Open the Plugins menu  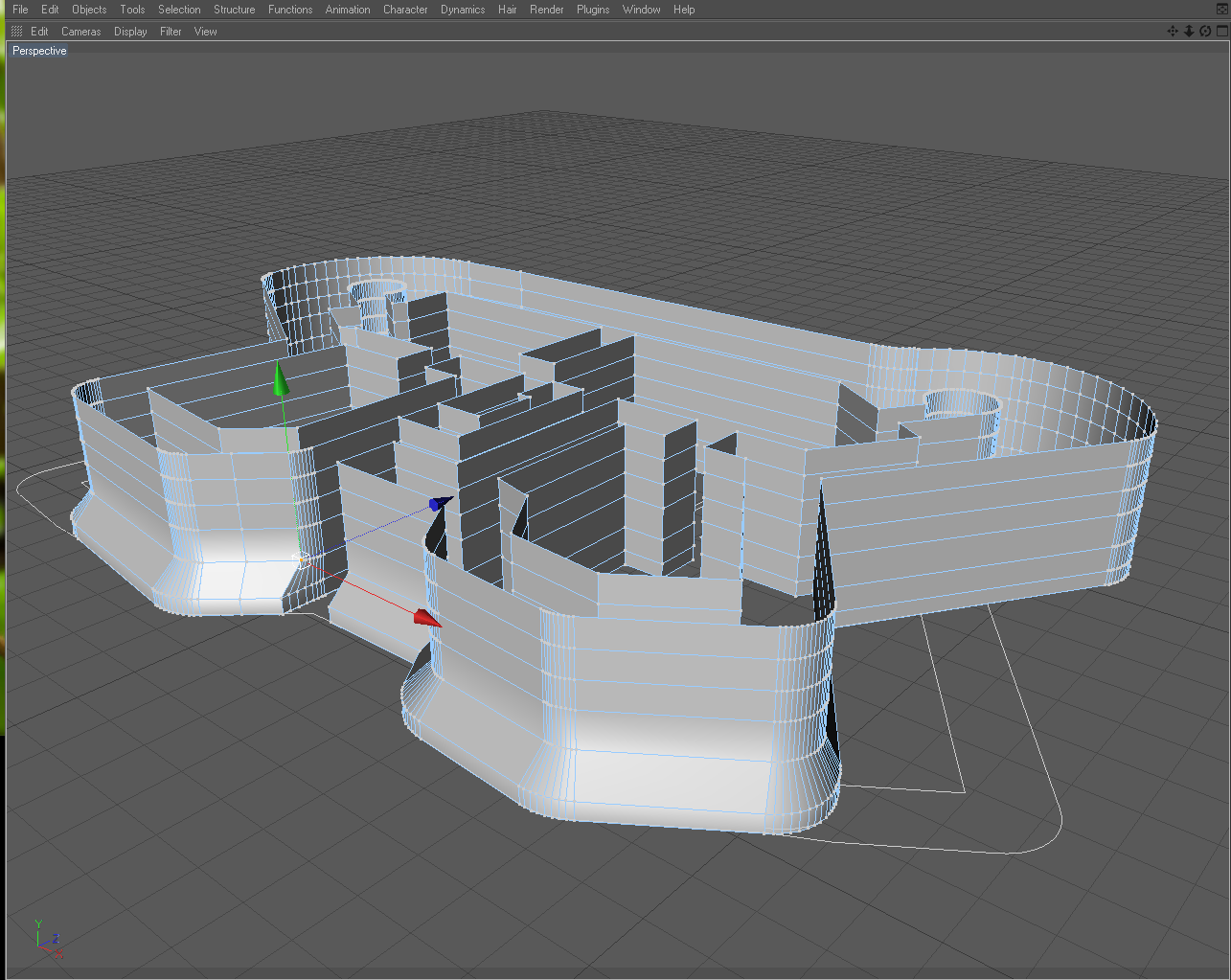tap(593, 10)
